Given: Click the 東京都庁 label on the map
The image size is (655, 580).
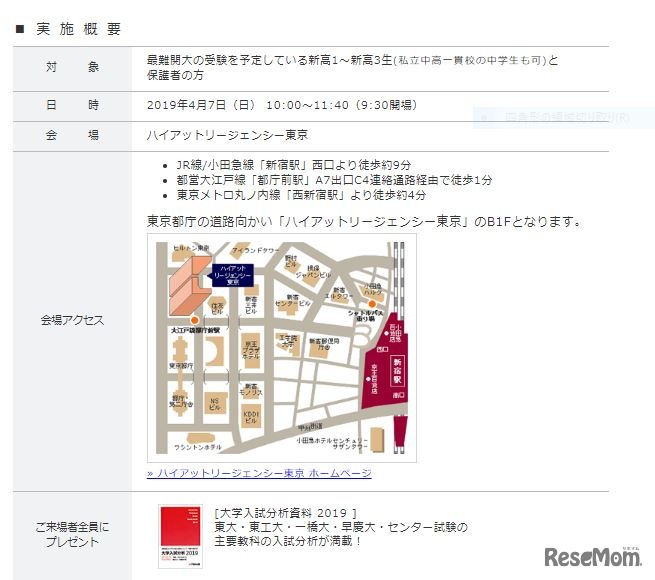Looking at the screenshot, I should point(180,366).
